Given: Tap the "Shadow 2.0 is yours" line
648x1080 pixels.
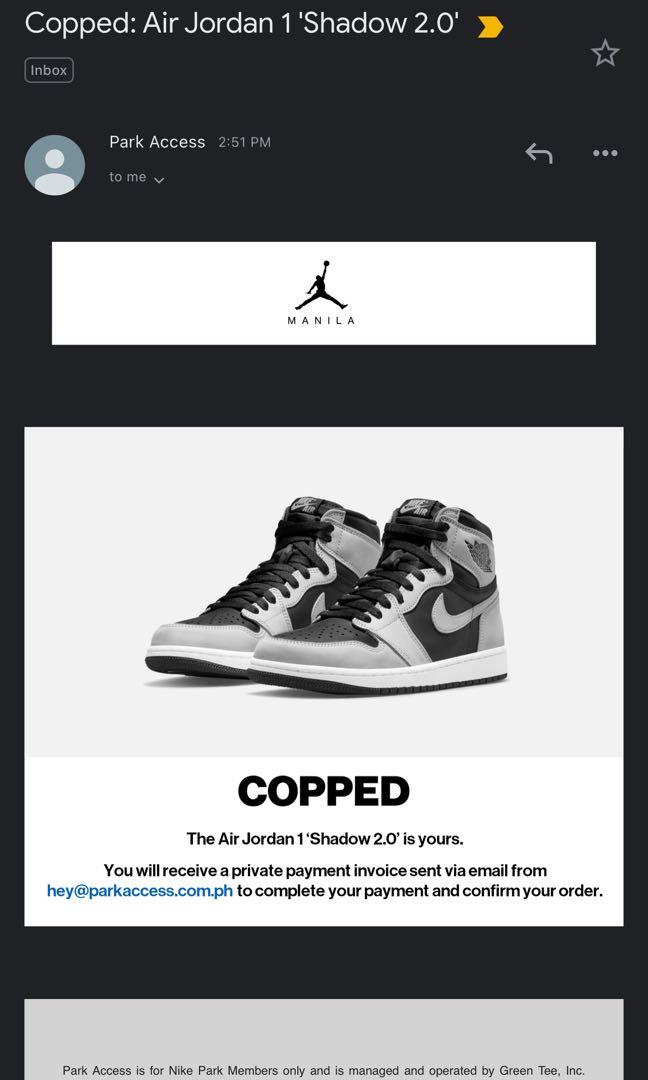Looking at the screenshot, I should tap(325, 839).
